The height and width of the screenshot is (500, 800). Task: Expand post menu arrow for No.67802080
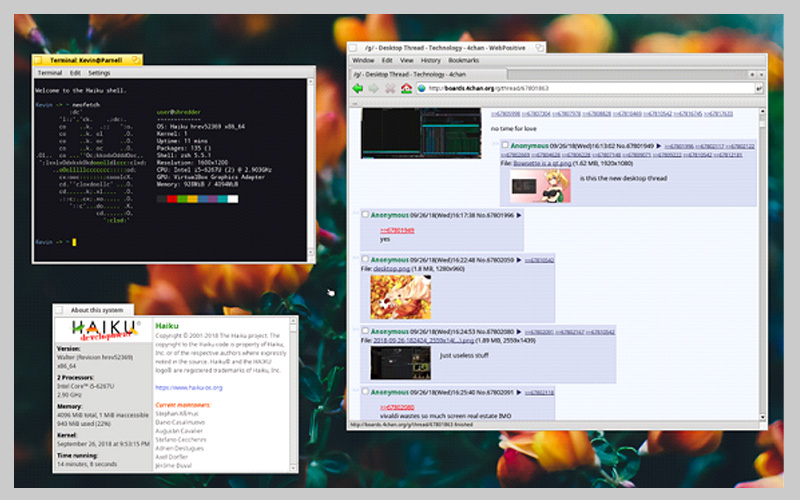521,331
